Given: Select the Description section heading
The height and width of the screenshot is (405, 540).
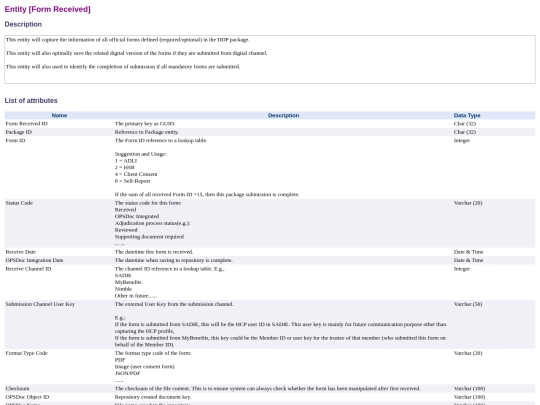Looking at the screenshot, I should (23, 24).
